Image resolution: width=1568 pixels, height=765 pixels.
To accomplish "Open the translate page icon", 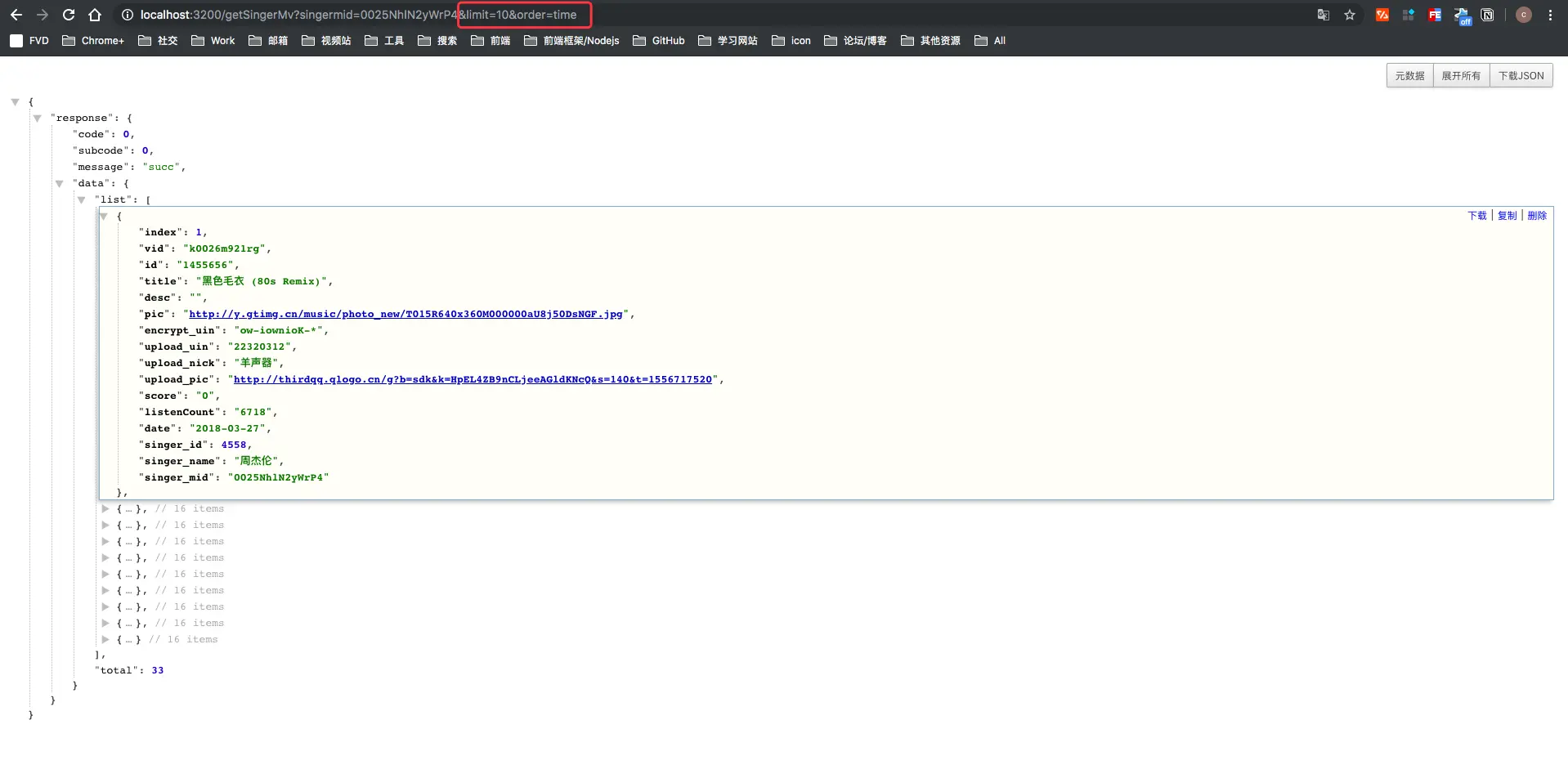I will point(1324,15).
